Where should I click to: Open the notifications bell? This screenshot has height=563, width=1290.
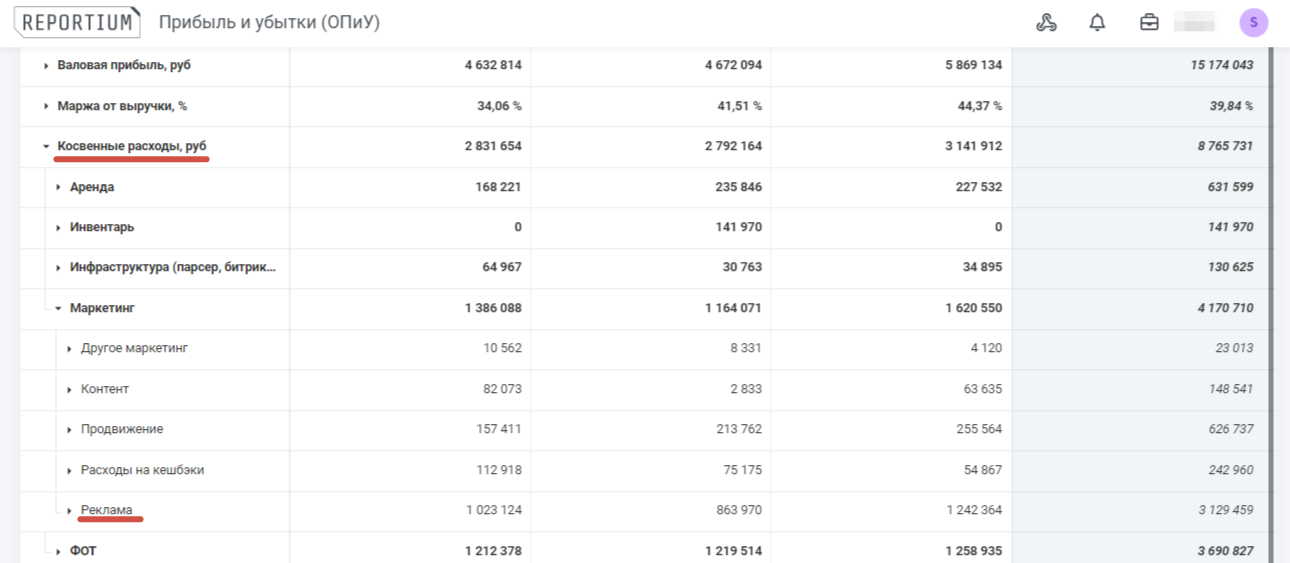point(1097,22)
